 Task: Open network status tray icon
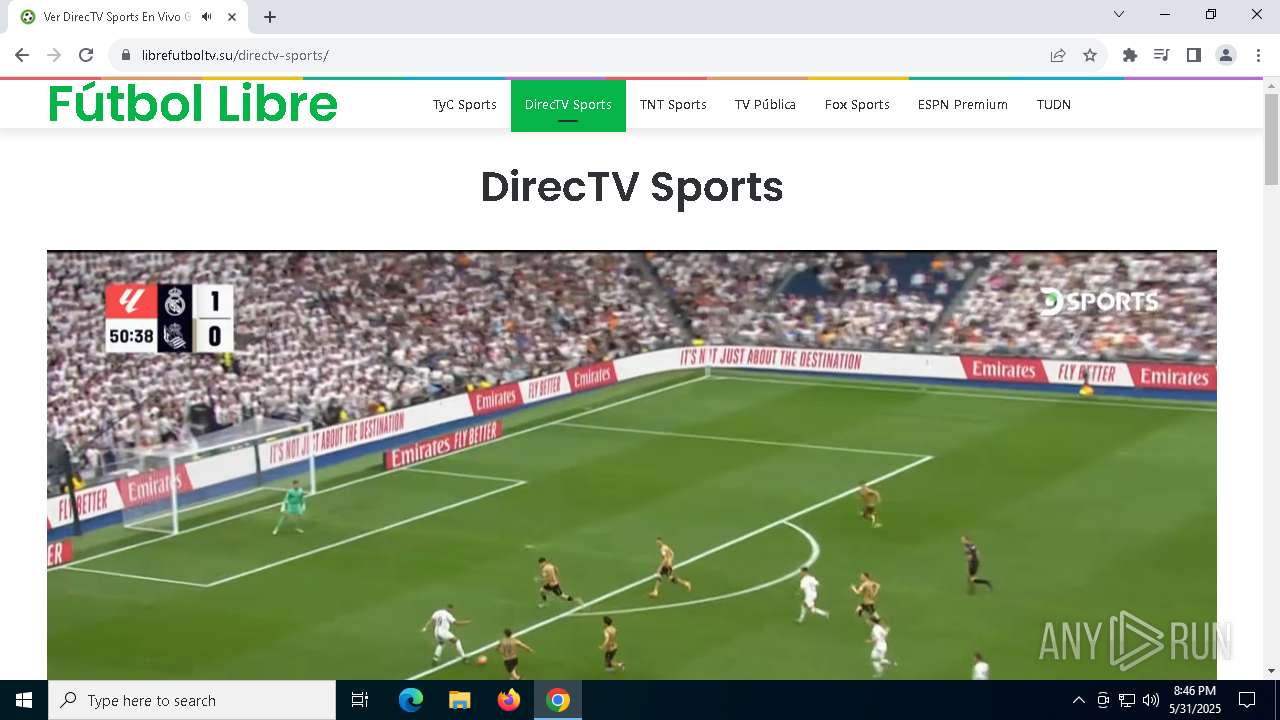click(1127, 700)
